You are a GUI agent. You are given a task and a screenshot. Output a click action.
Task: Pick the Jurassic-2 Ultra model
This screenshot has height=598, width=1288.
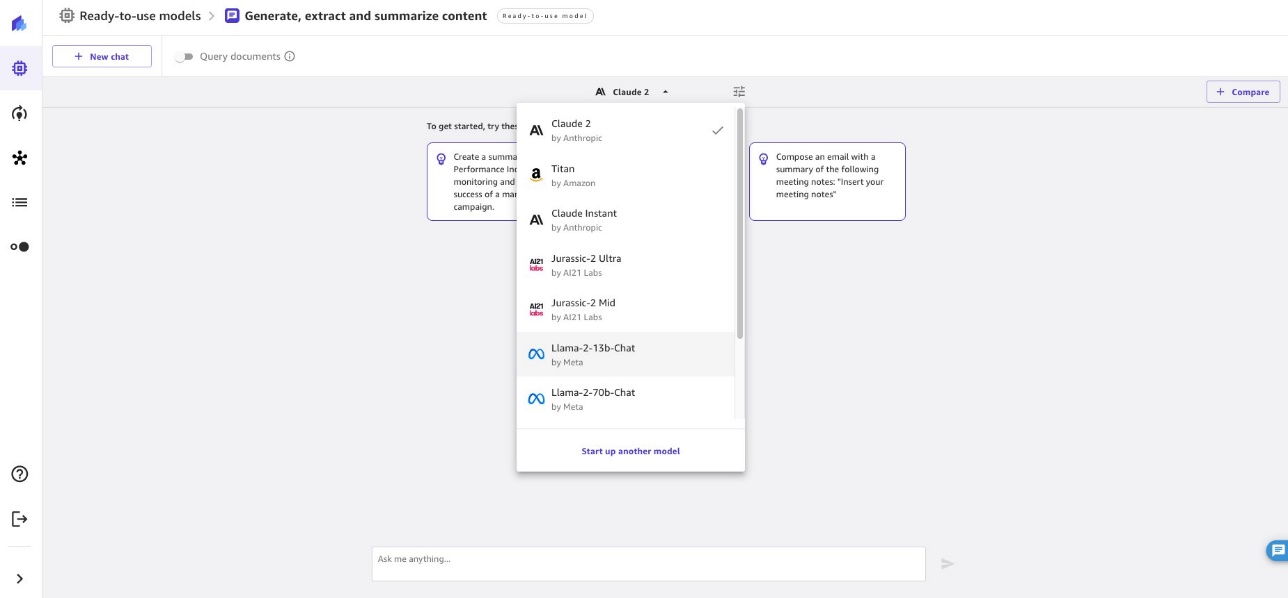point(626,265)
